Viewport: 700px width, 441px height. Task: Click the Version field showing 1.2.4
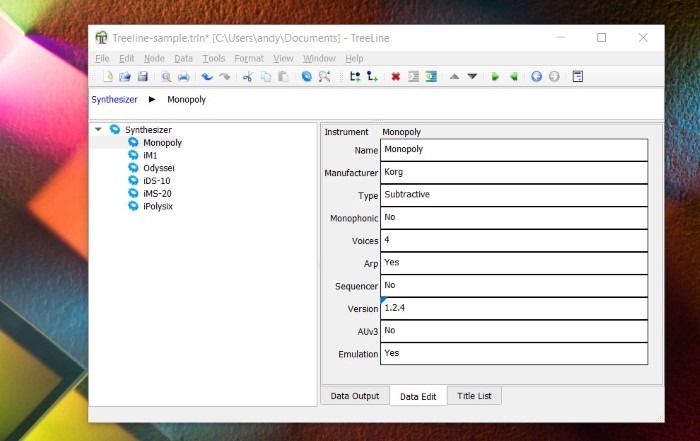(x=514, y=309)
